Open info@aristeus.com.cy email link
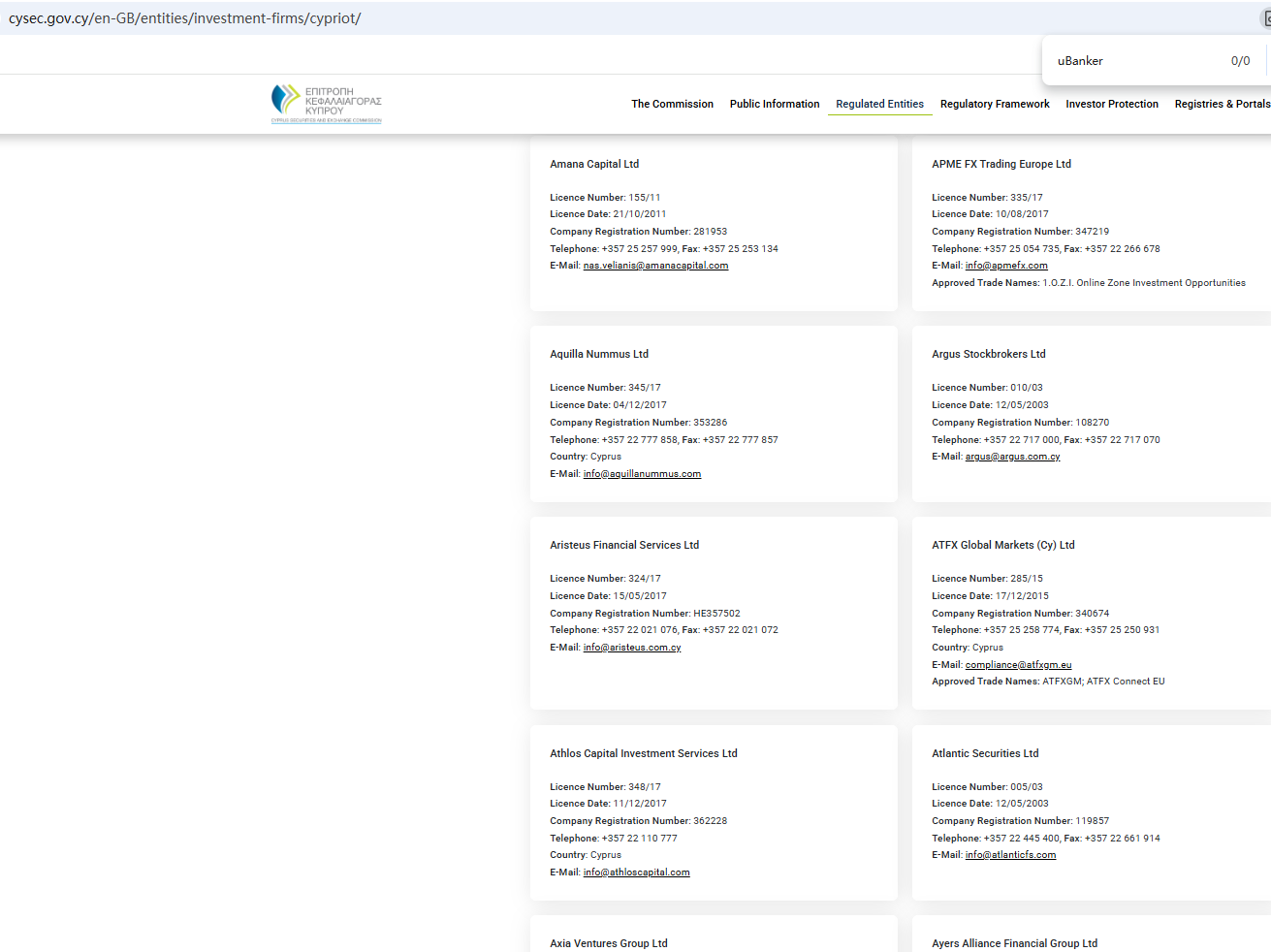Image resolution: width=1271 pixels, height=952 pixels. pos(632,648)
